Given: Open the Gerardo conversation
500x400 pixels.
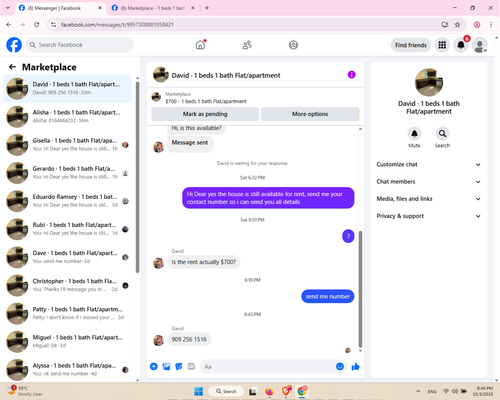Looking at the screenshot, I should [x=67, y=173].
